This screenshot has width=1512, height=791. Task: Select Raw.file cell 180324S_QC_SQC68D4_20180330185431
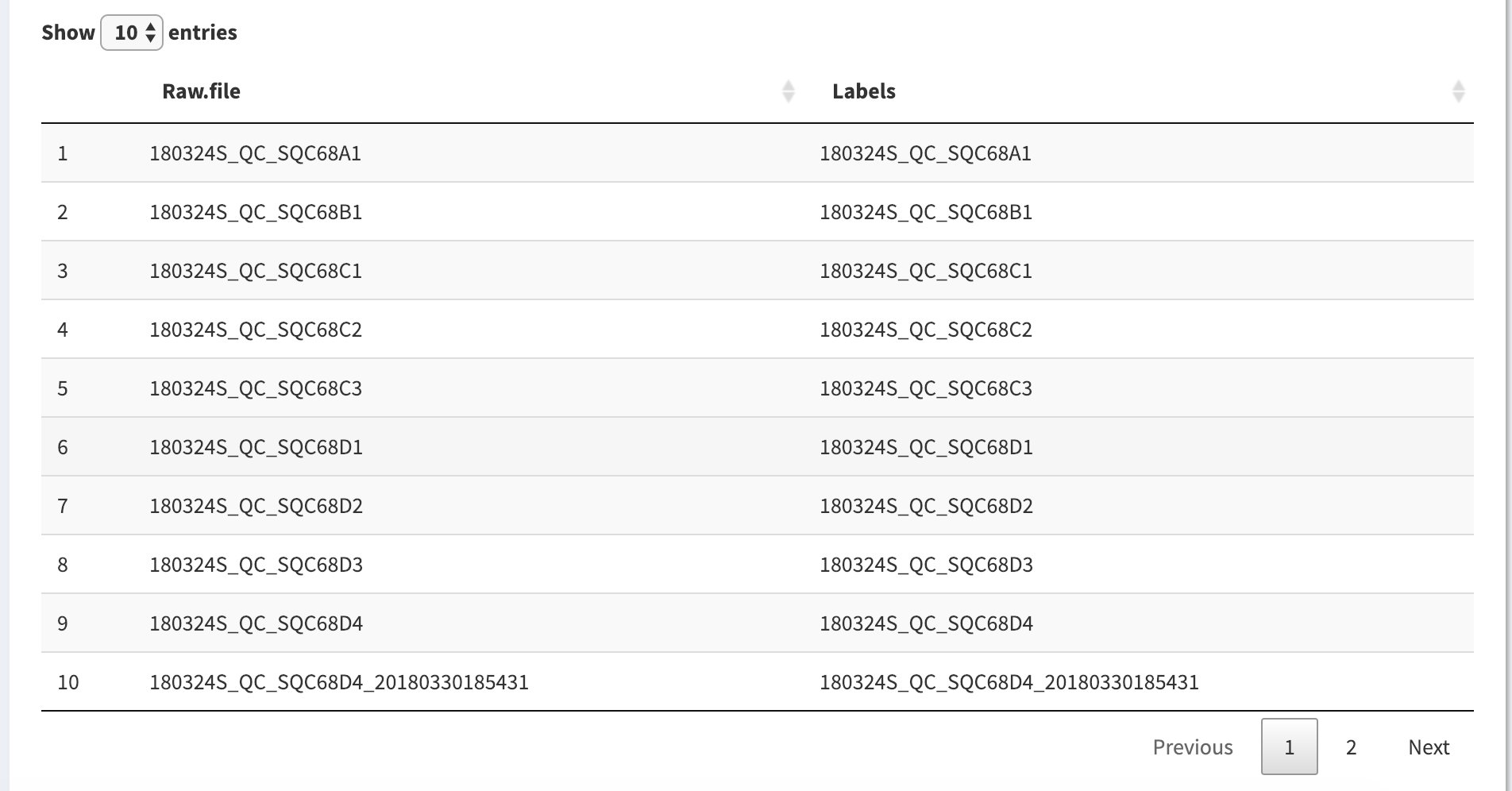(x=339, y=682)
